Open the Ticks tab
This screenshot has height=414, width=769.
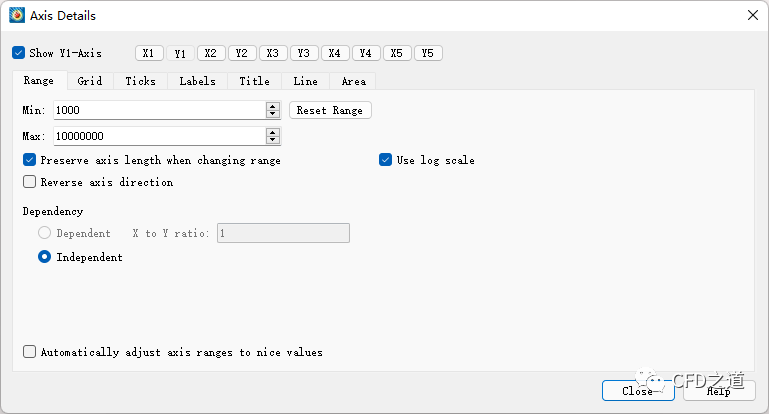point(140,81)
